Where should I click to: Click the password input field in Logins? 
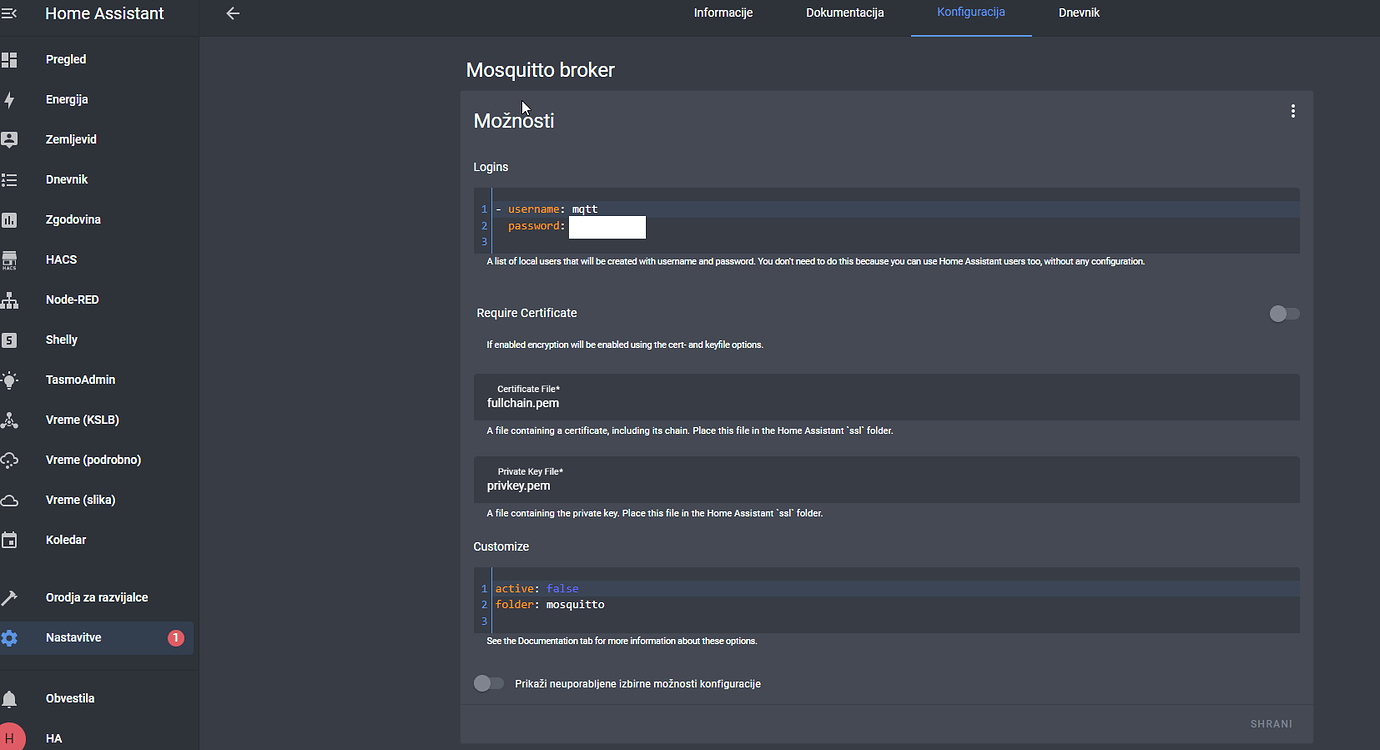tap(607, 227)
